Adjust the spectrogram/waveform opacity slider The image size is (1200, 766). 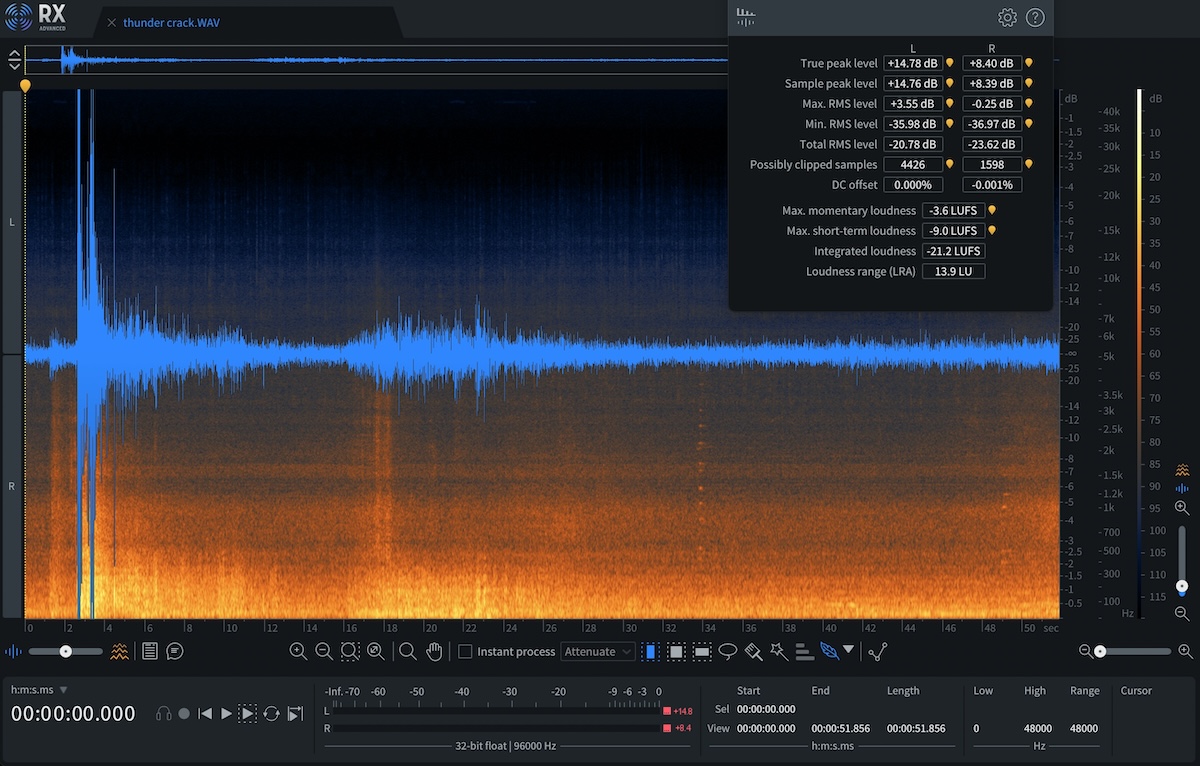(65, 651)
